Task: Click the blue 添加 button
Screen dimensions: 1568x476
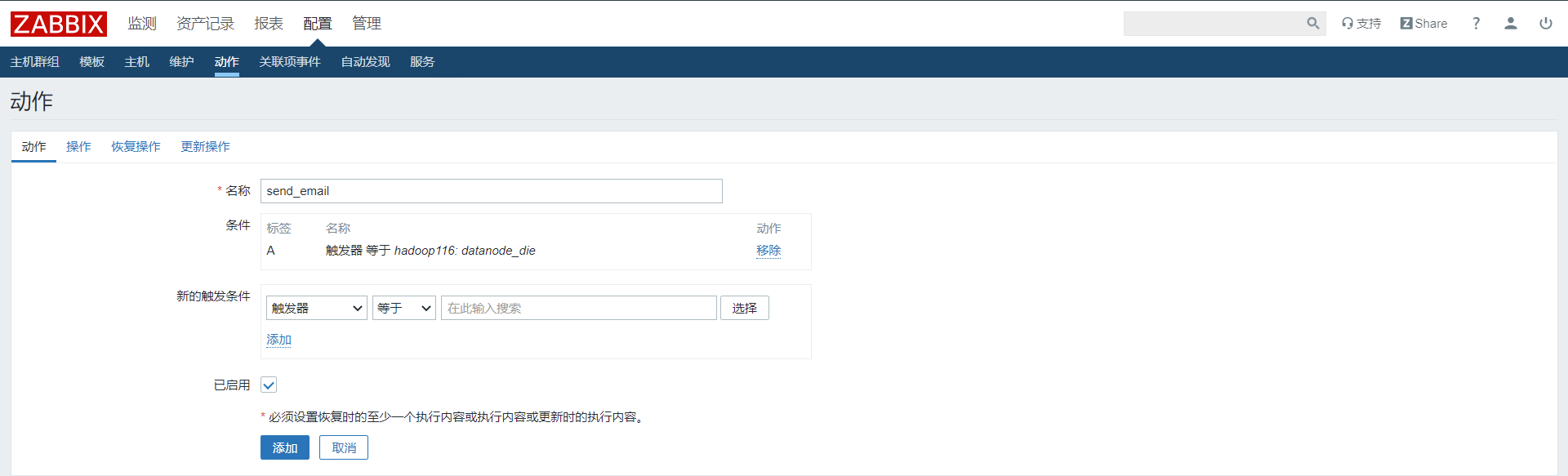Action: pos(285,447)
